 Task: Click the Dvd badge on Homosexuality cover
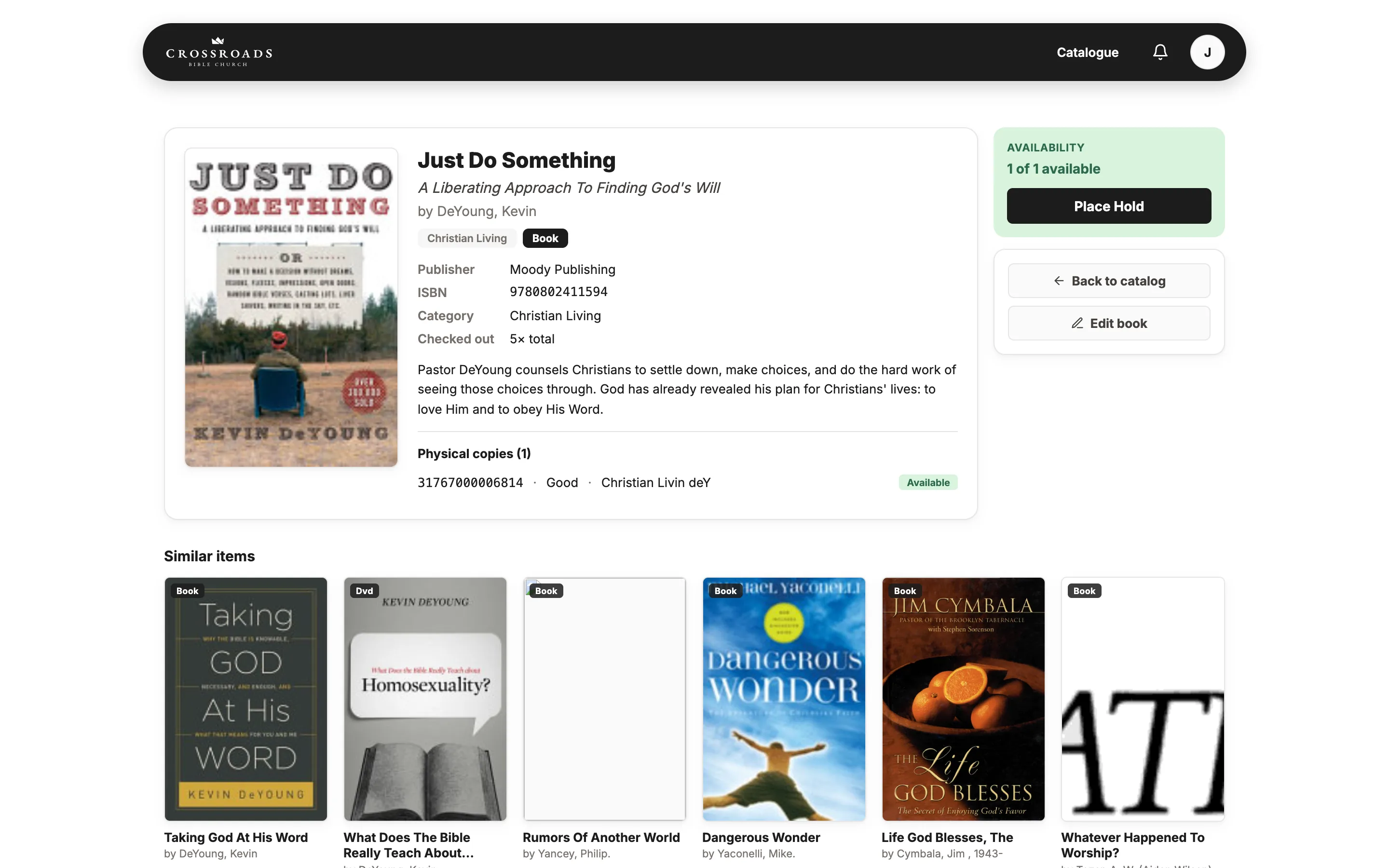pyautogui.click(x=364, y=591)
